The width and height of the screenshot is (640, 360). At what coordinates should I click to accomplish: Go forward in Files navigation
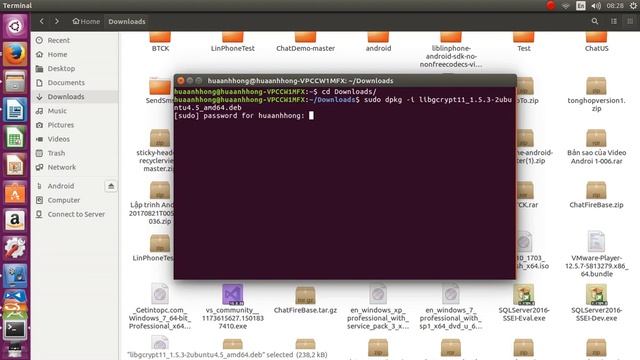pos(57,21)
